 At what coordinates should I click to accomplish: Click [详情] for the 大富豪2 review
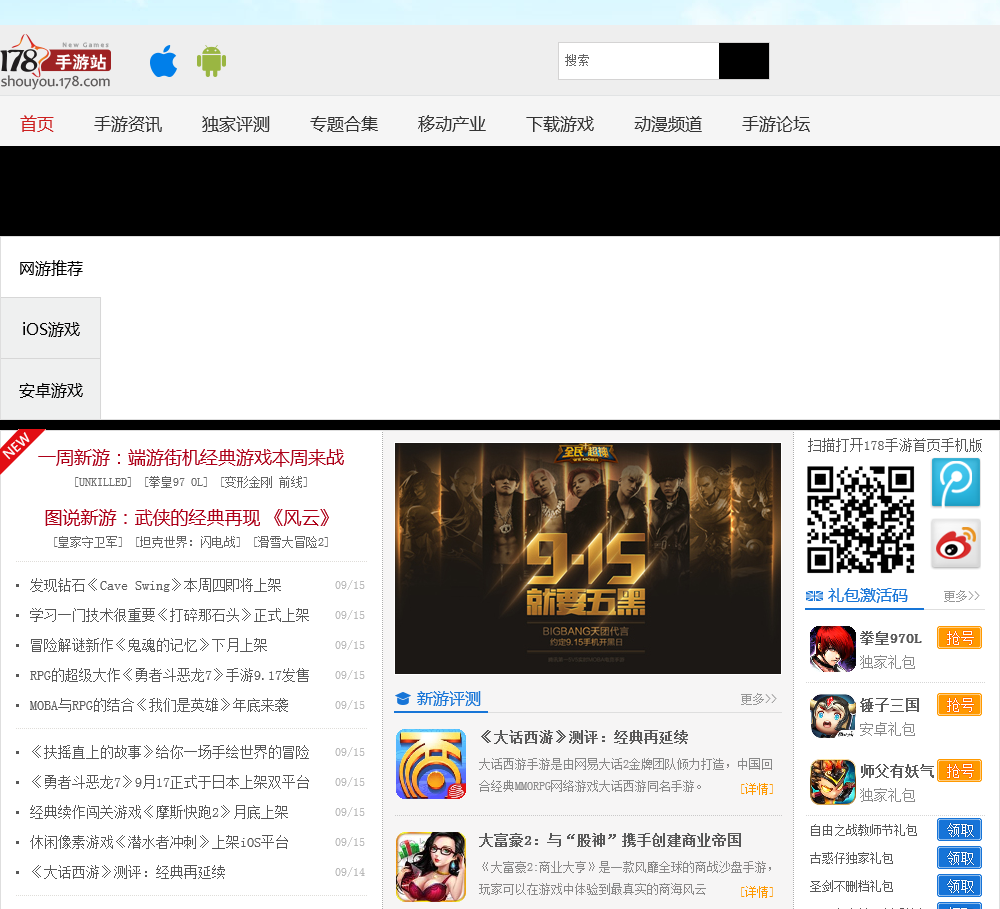[x=756, y=892]
